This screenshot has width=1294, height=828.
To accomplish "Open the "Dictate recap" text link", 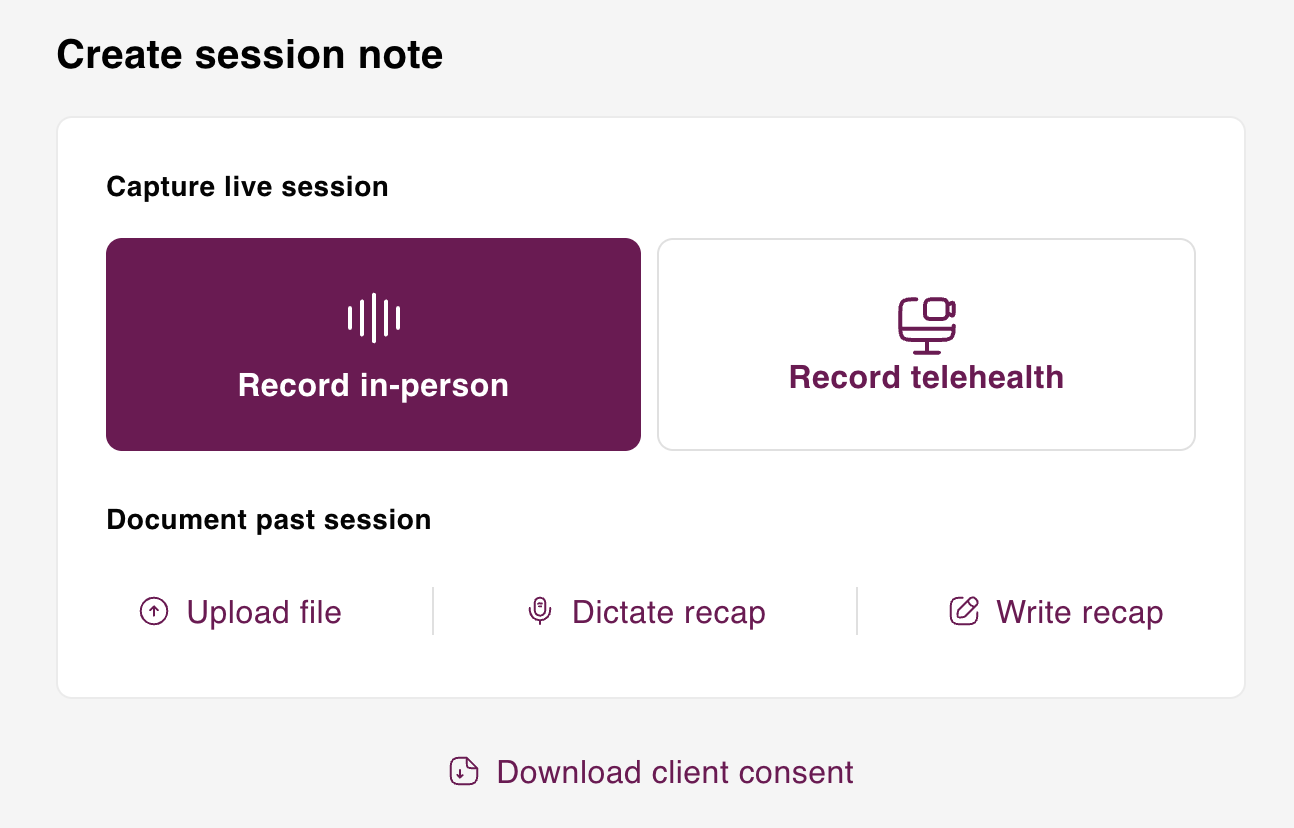I will point(668,612).
